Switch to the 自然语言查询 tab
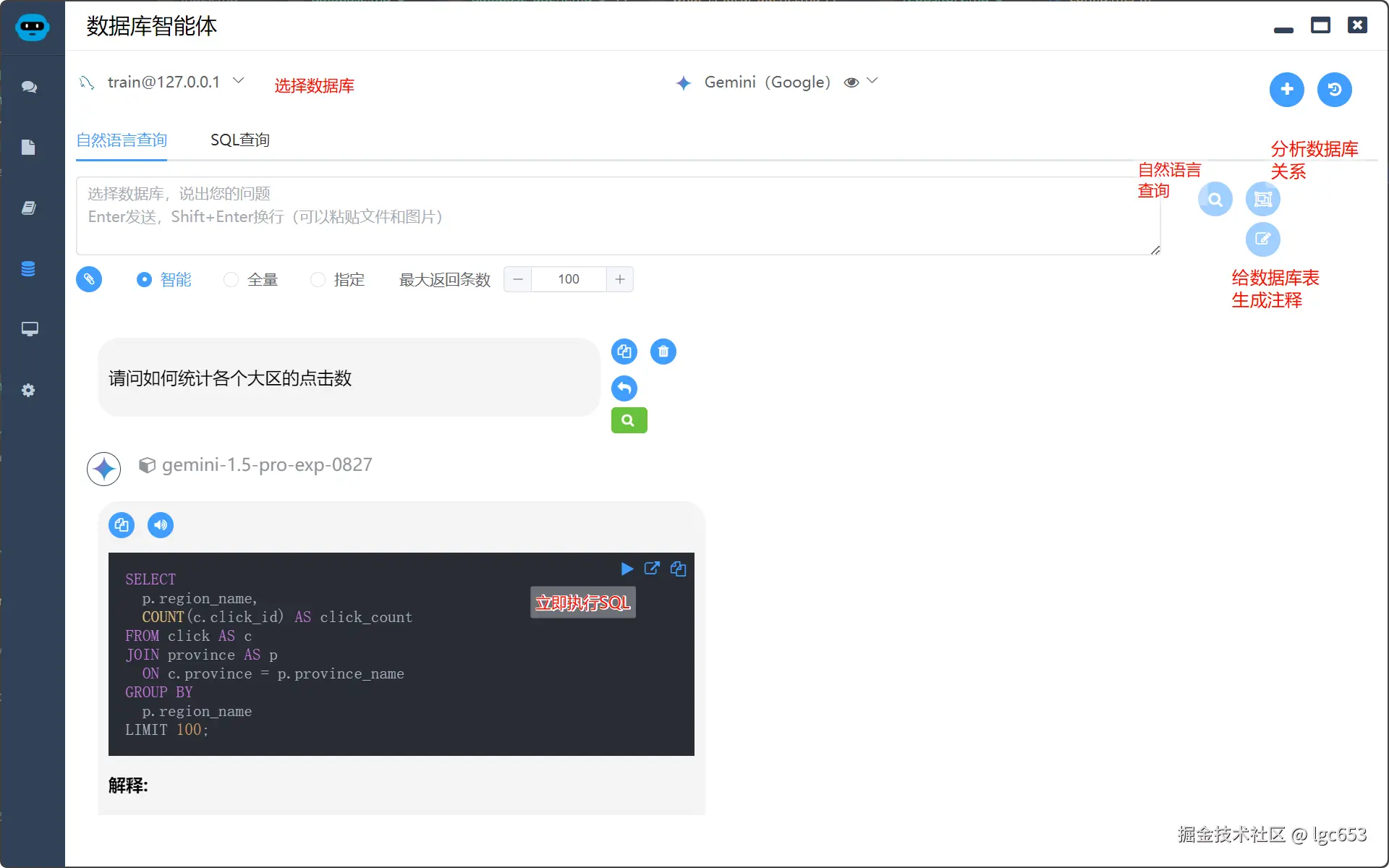This screenshot has width=1389, height=868. tap(122, 140)
